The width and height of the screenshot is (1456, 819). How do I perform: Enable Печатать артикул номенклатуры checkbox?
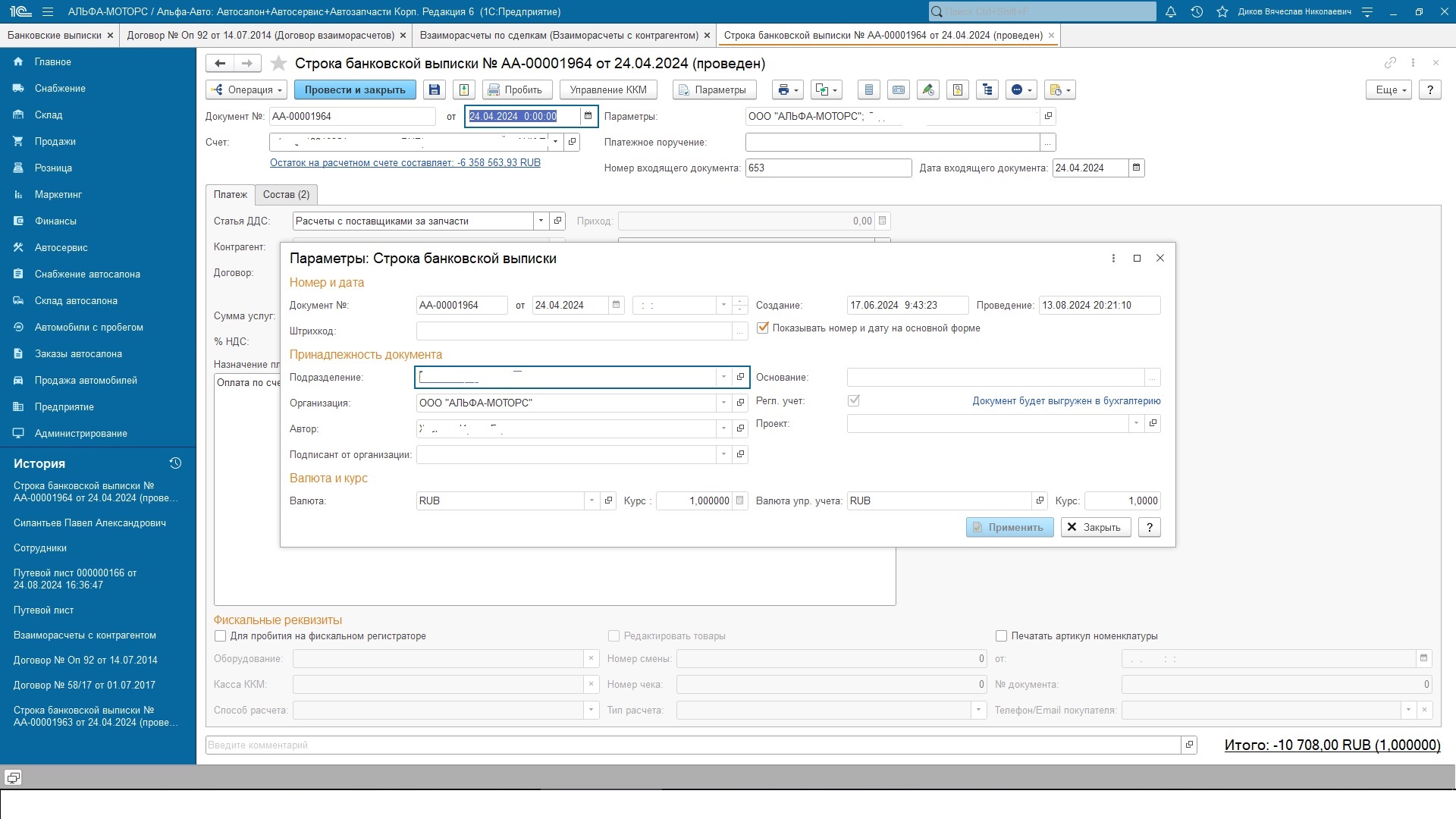[1001, 636]
